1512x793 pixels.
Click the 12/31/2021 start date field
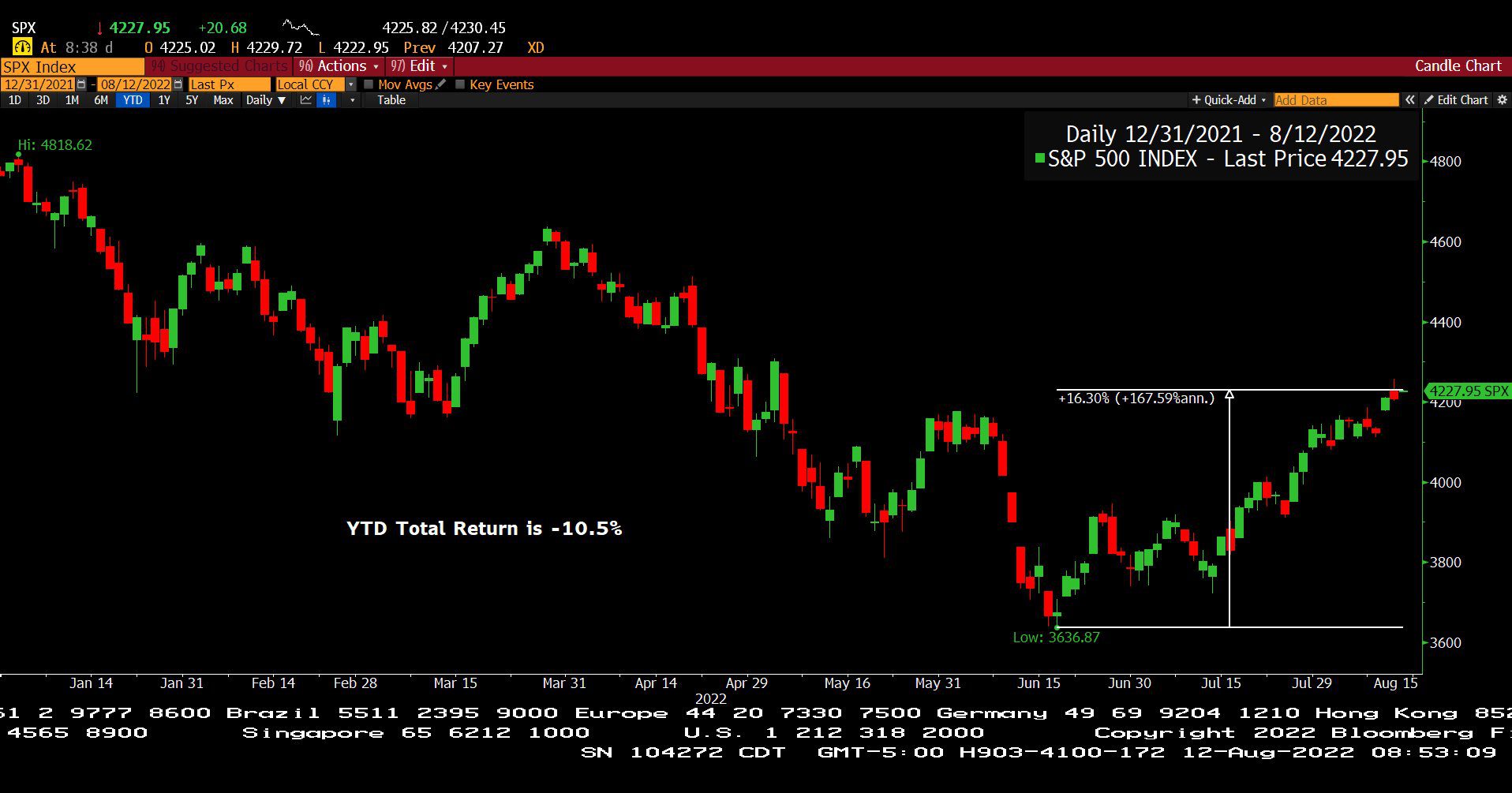click(x=39, y=84)
